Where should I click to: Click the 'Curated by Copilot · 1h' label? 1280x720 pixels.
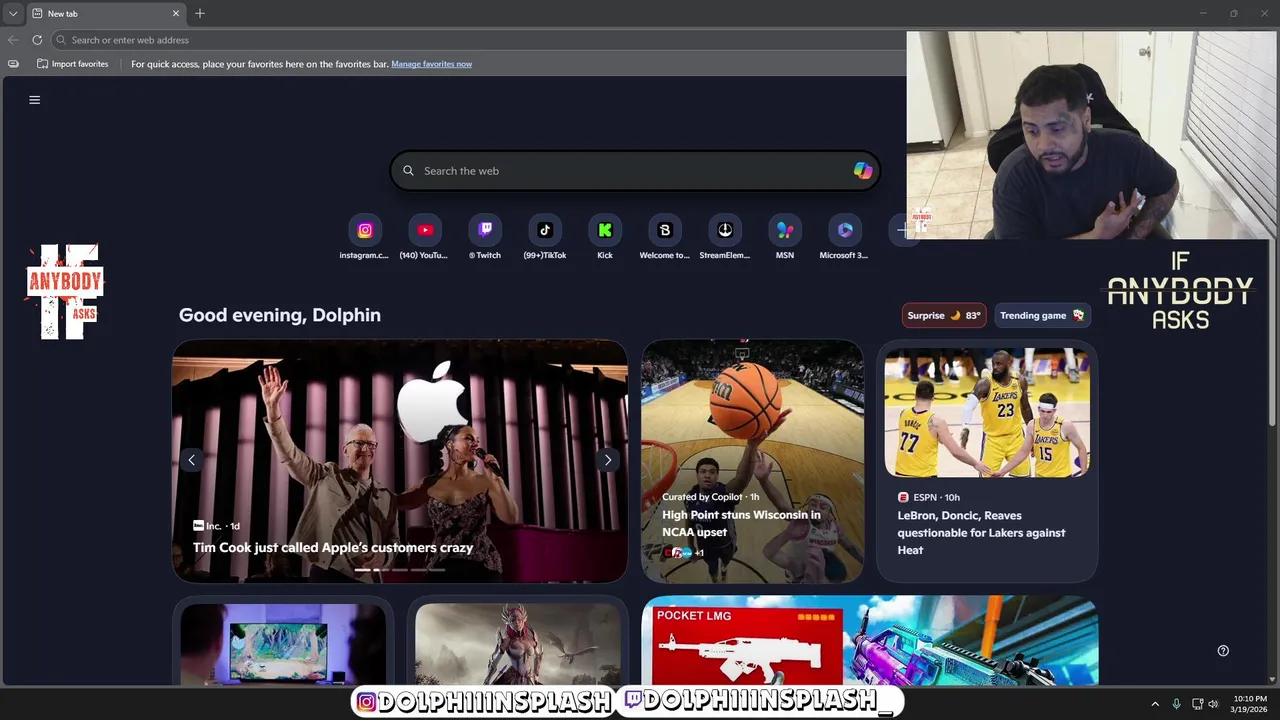710,497
